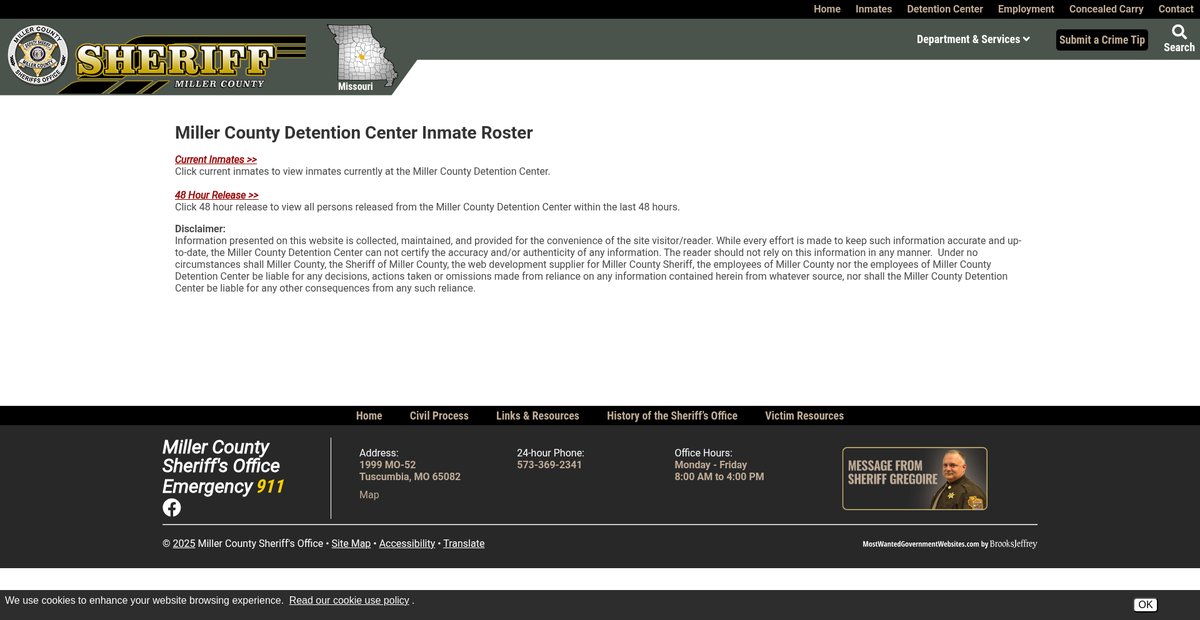Open MostWantedGovernmentWebsites.com by BrooksJeffrey link

[950, 544]
